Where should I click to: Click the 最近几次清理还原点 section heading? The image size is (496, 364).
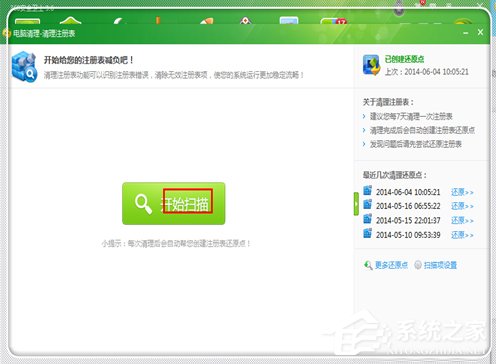click(x=395, y=175)
